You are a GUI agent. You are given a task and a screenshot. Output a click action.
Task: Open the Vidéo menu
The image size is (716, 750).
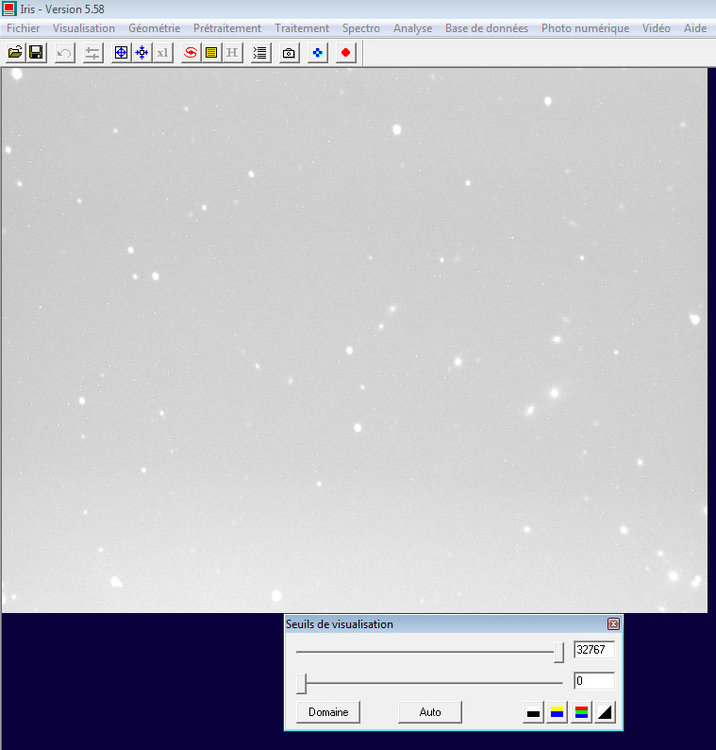[656, 28]
